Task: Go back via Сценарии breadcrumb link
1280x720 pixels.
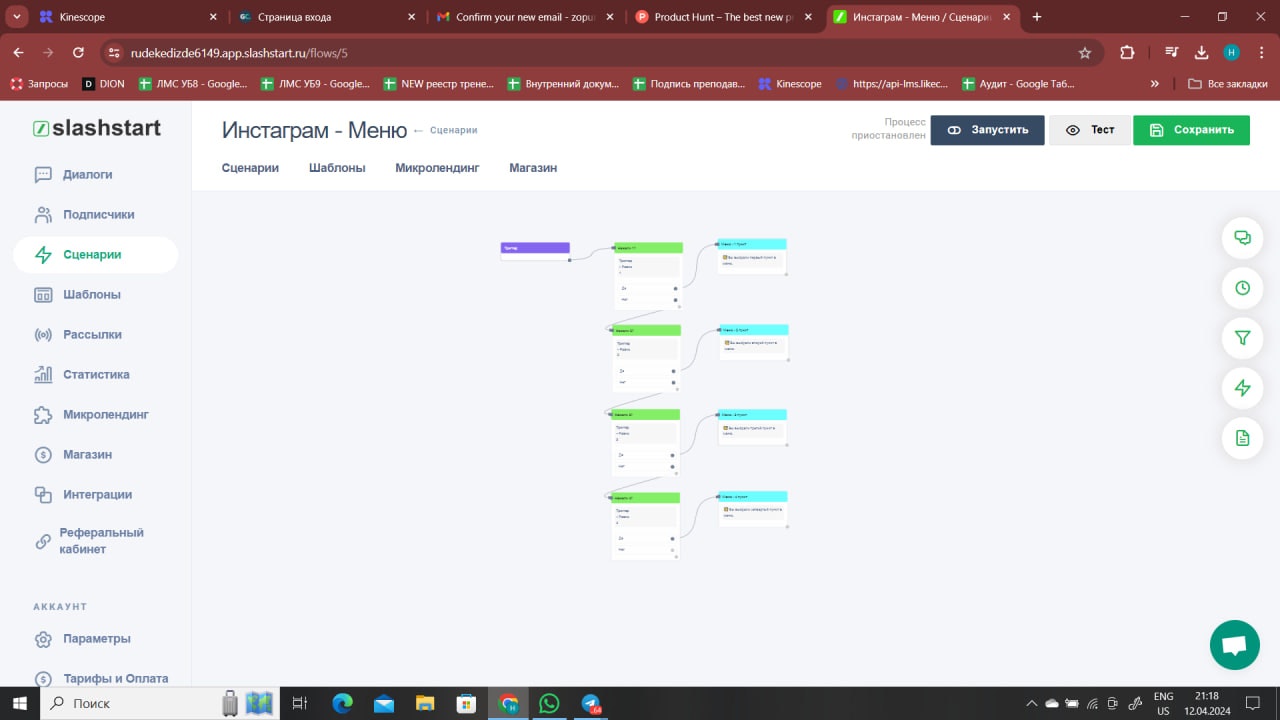Action: (x=453, y=130)
